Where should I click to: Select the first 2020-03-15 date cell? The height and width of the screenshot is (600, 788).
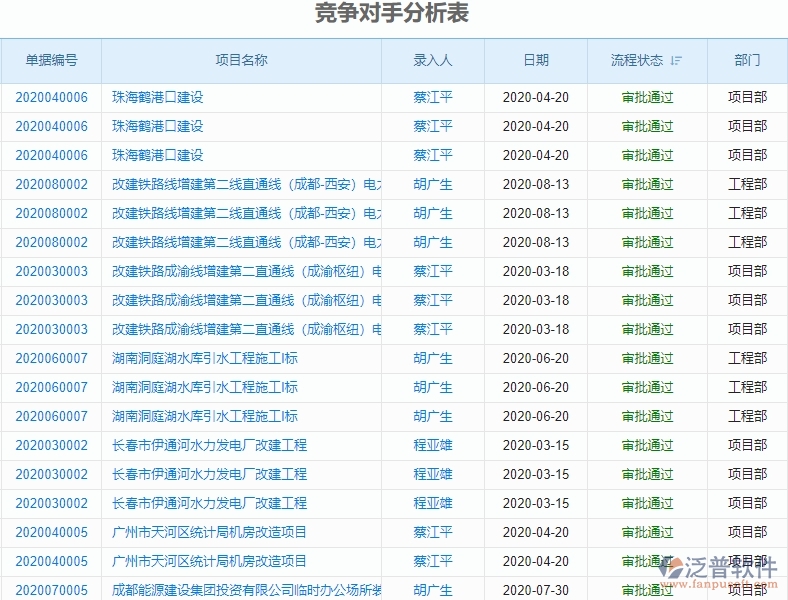pos(536,445)
